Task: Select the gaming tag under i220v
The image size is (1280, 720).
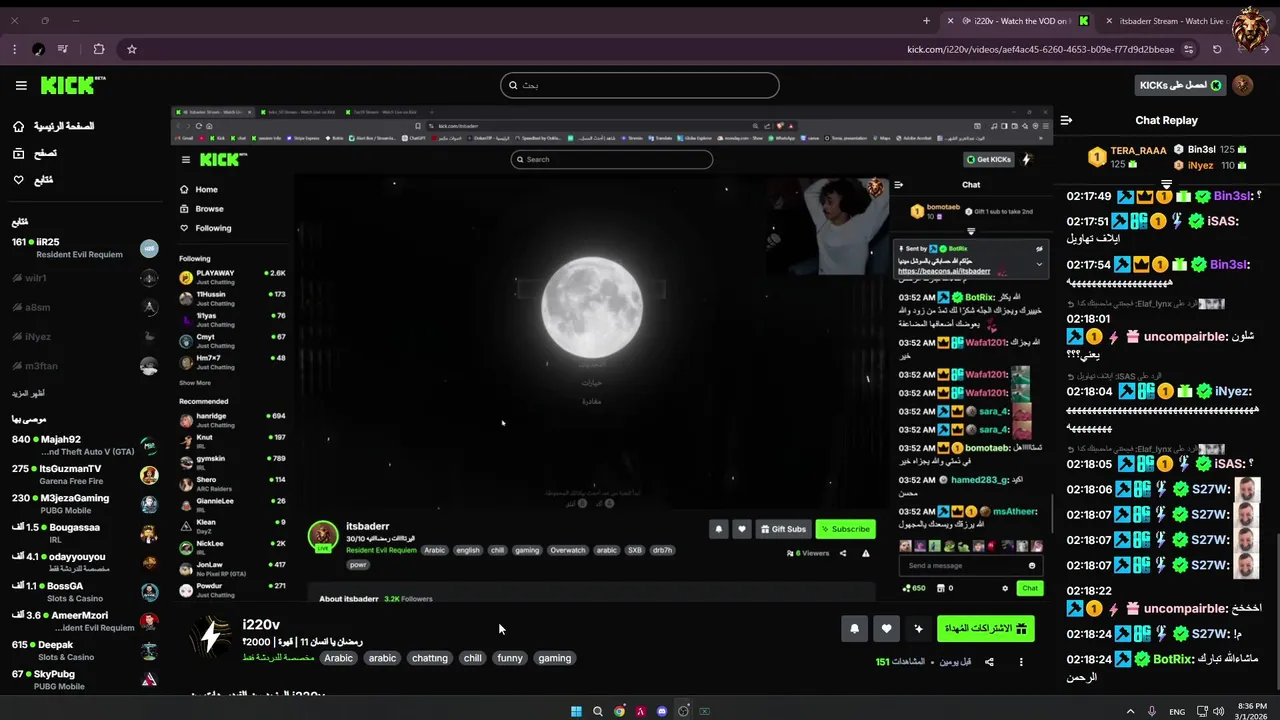Action: tap(554, 658)
